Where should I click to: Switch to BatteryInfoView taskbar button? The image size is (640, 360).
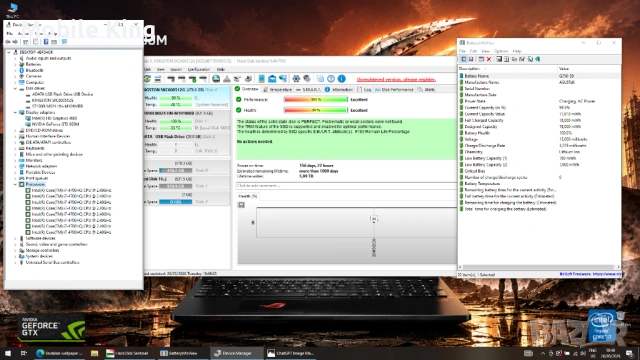click(x=180, y=353)
